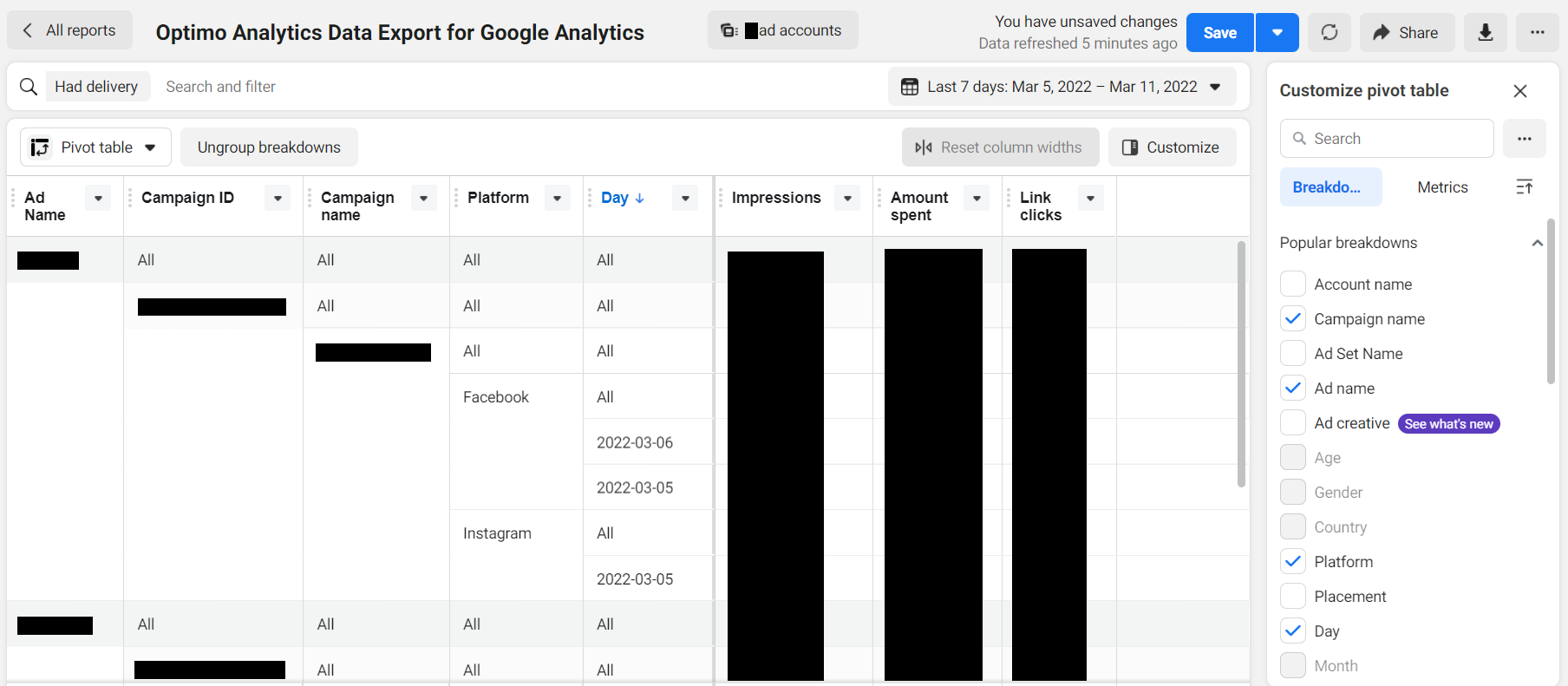1568x686 pixels.
Task: Toggle the Country breakdown checkbox
Action: pyautogui.click(x=1293, y=527)
